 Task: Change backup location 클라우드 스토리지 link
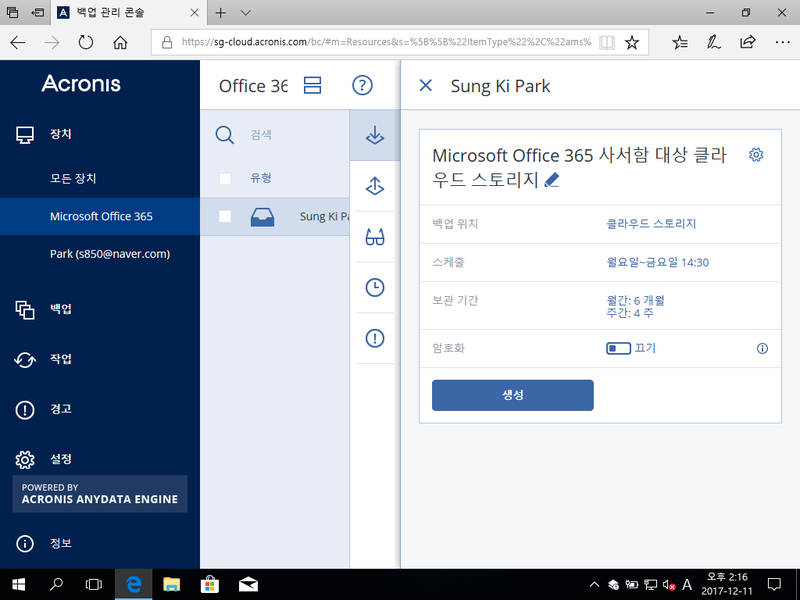(x=651, y=224)
